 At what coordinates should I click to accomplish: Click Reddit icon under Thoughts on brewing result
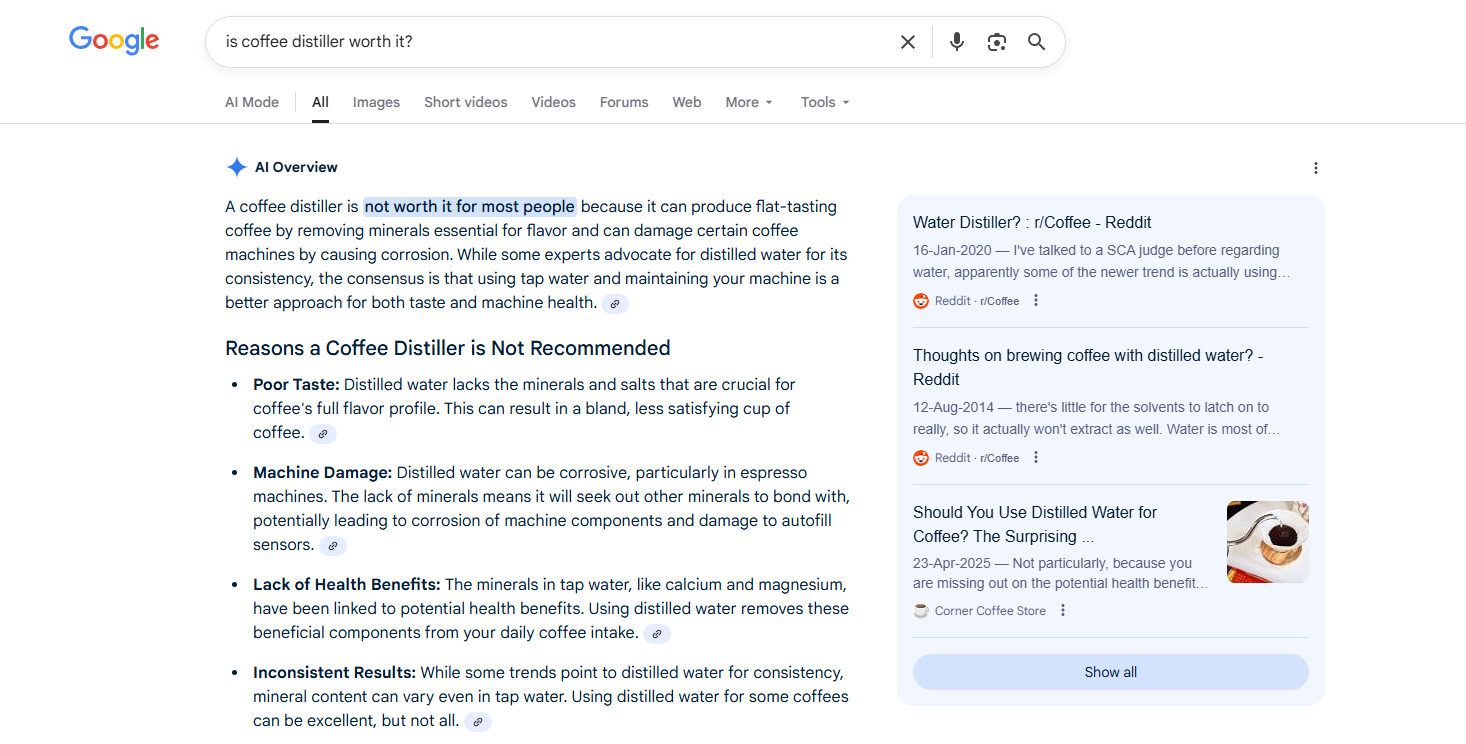921,458
